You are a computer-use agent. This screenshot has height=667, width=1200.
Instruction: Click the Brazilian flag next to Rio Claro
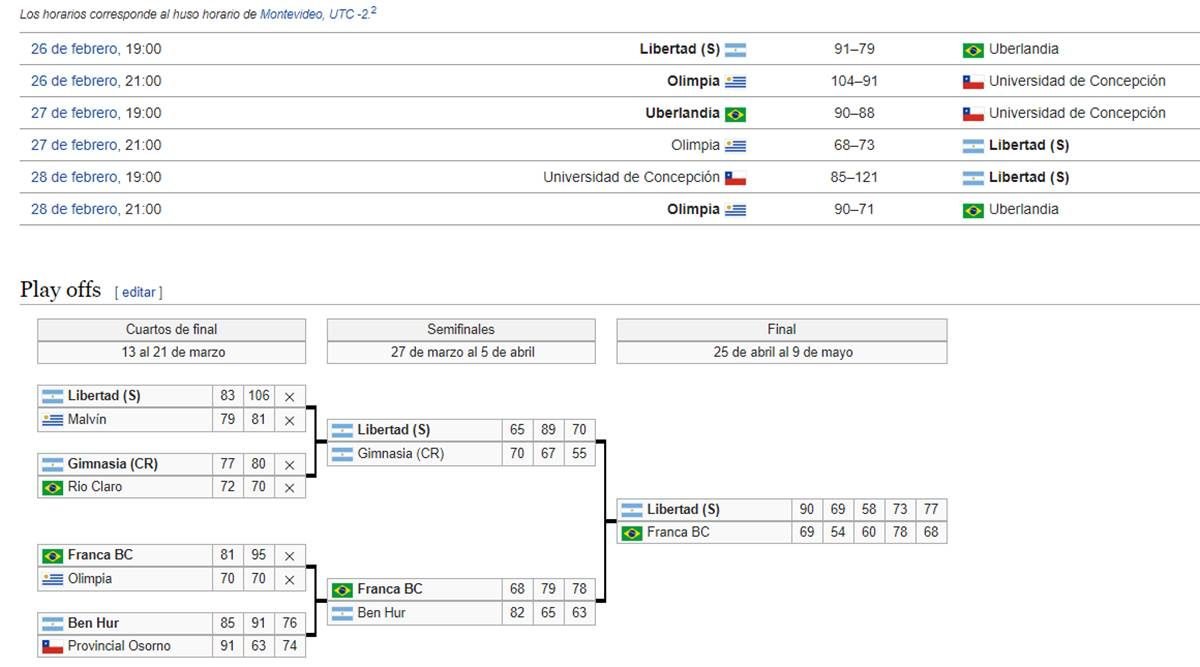[52, 488]
